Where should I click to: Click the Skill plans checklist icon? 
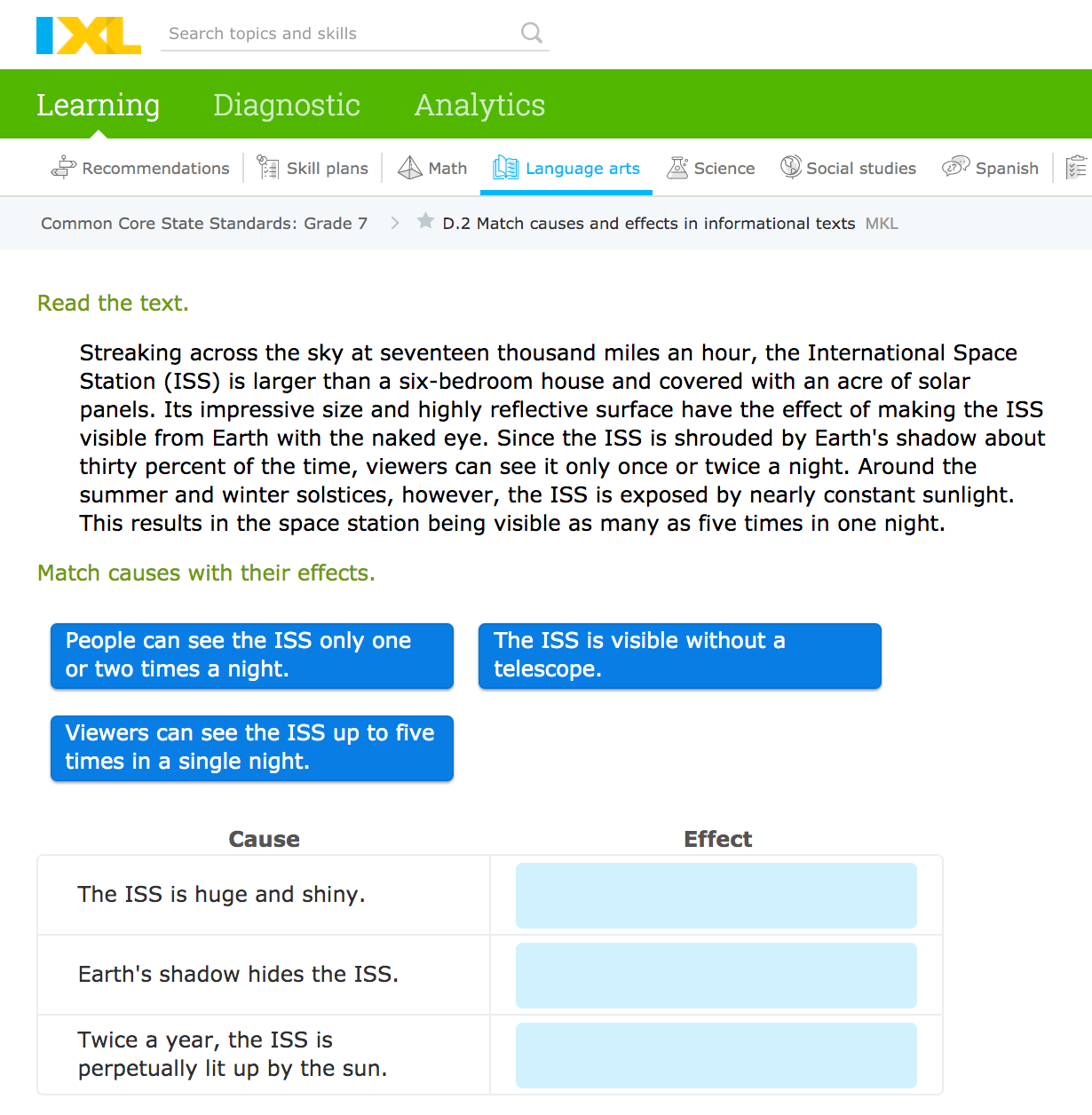click(267, 167)
